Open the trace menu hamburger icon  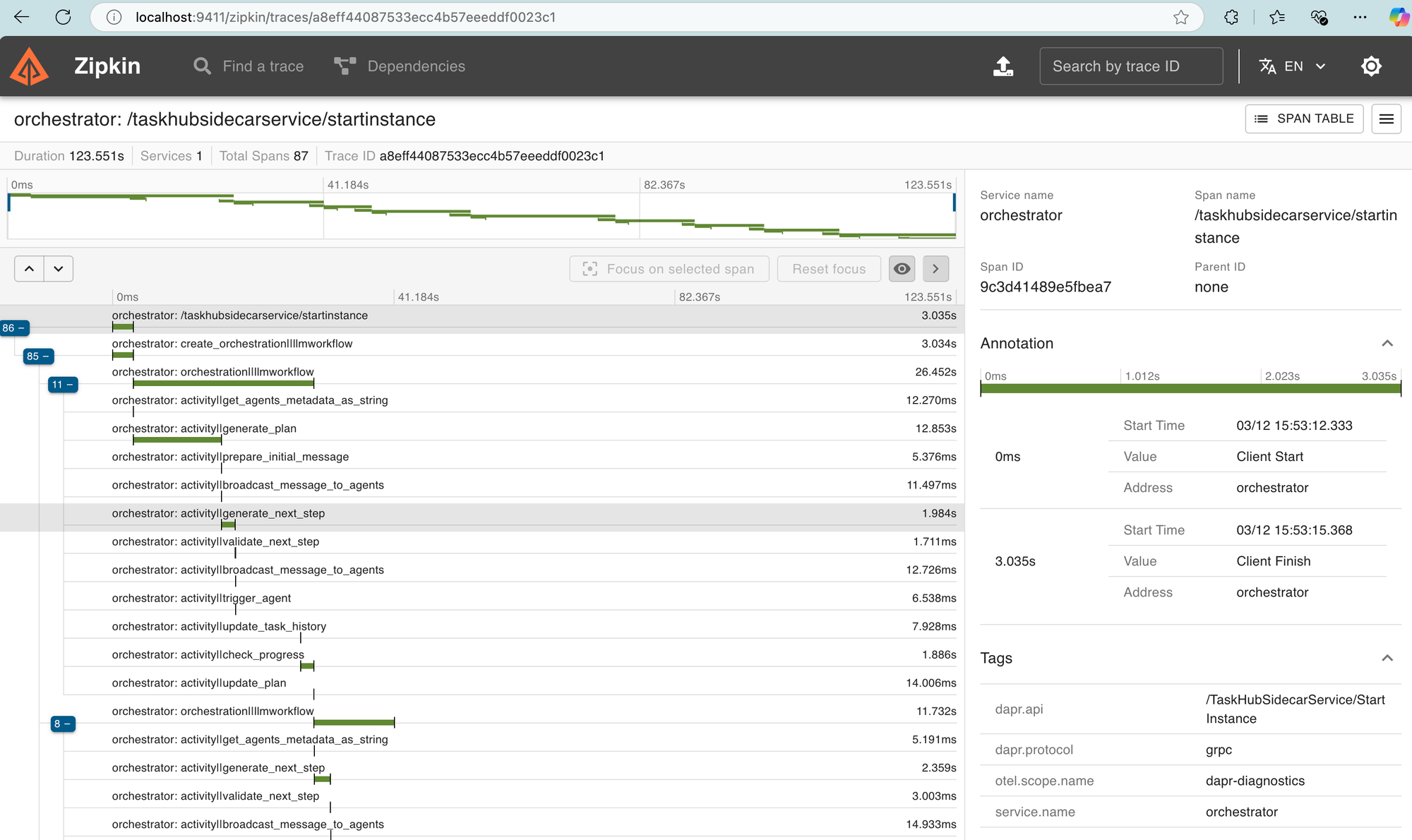click(x=1386, y=119)
